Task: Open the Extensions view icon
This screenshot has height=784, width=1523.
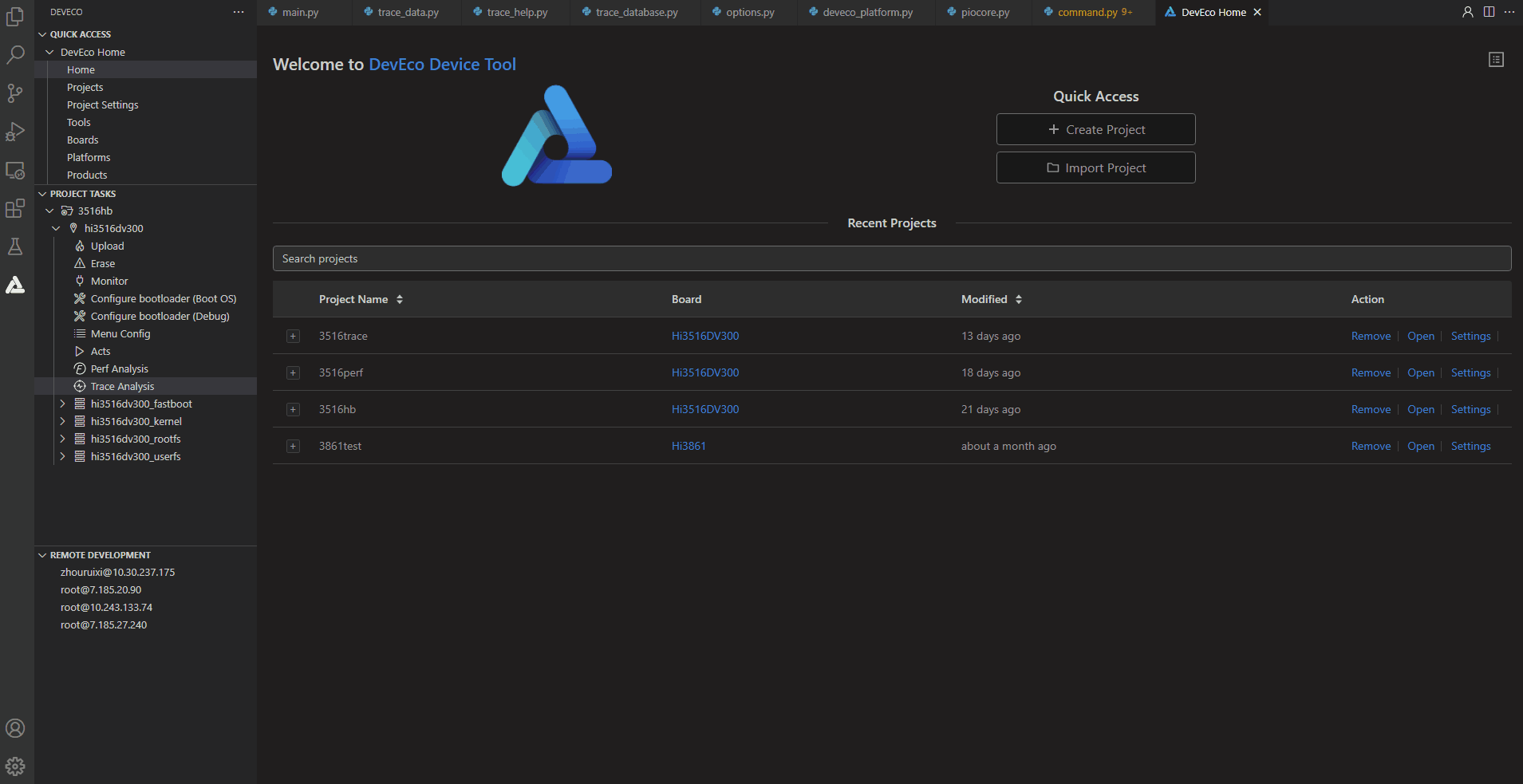Action: [x=15, y=208]
